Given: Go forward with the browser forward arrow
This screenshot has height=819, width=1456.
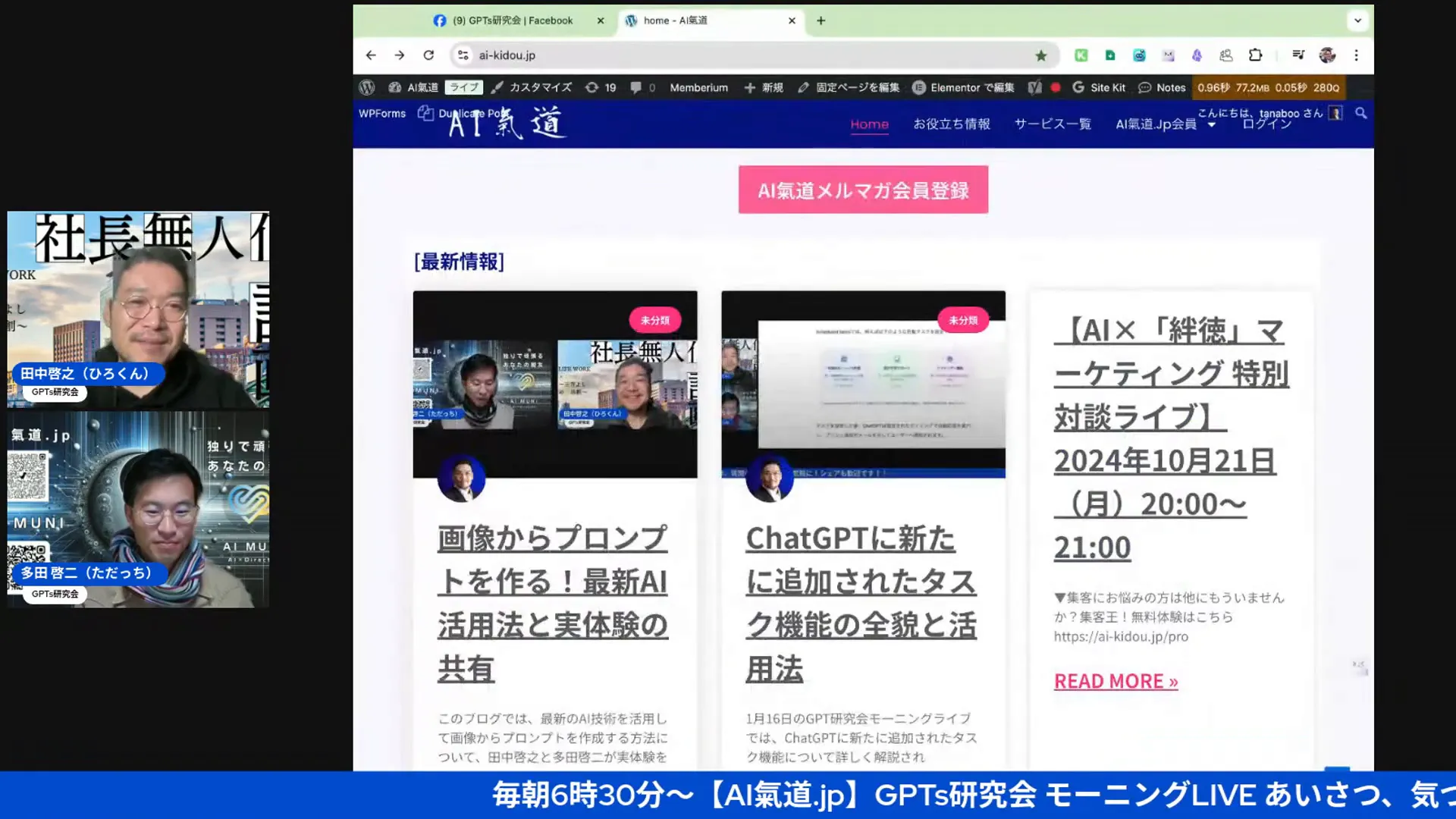Looking at the screenshot, I should click(x=400, y=55).
